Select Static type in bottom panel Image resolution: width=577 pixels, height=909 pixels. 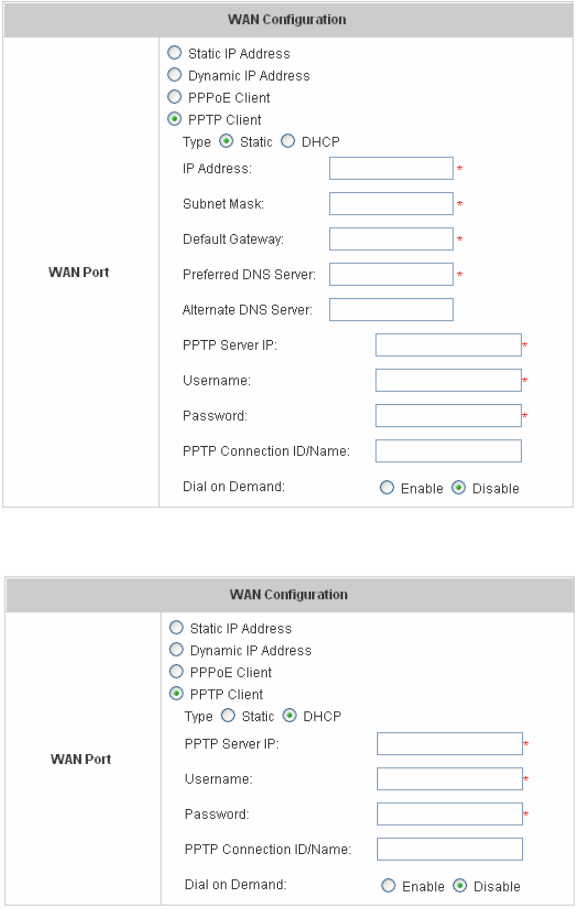pos(228,715)
